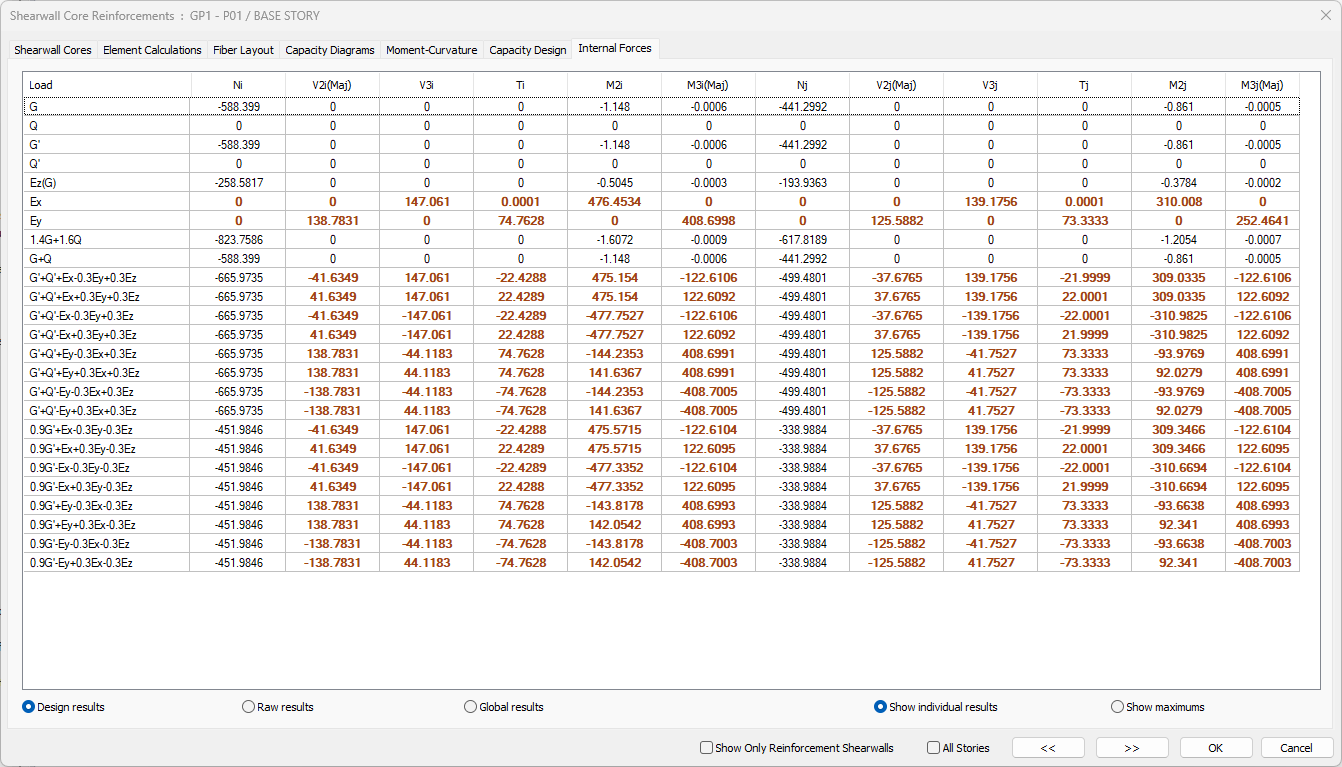Switch to the Shearwall Cores tab

(52, 50)
